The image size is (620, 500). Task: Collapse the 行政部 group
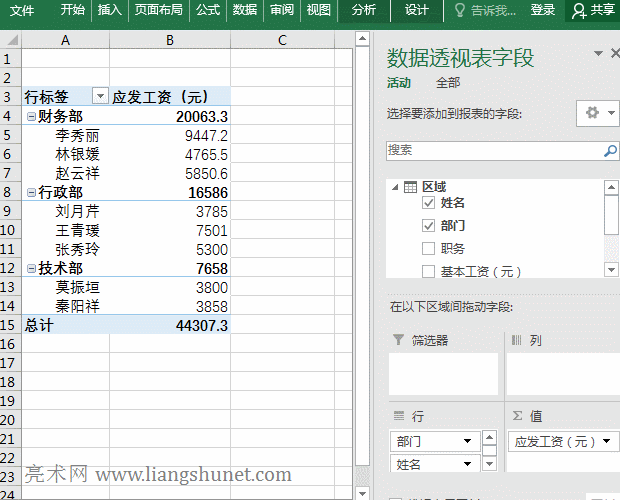[x=31, y=192]
